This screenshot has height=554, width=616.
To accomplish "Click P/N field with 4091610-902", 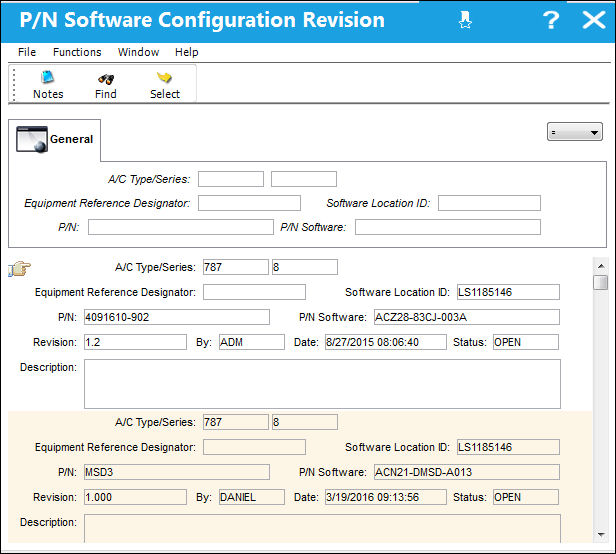I will click(177, 317).
